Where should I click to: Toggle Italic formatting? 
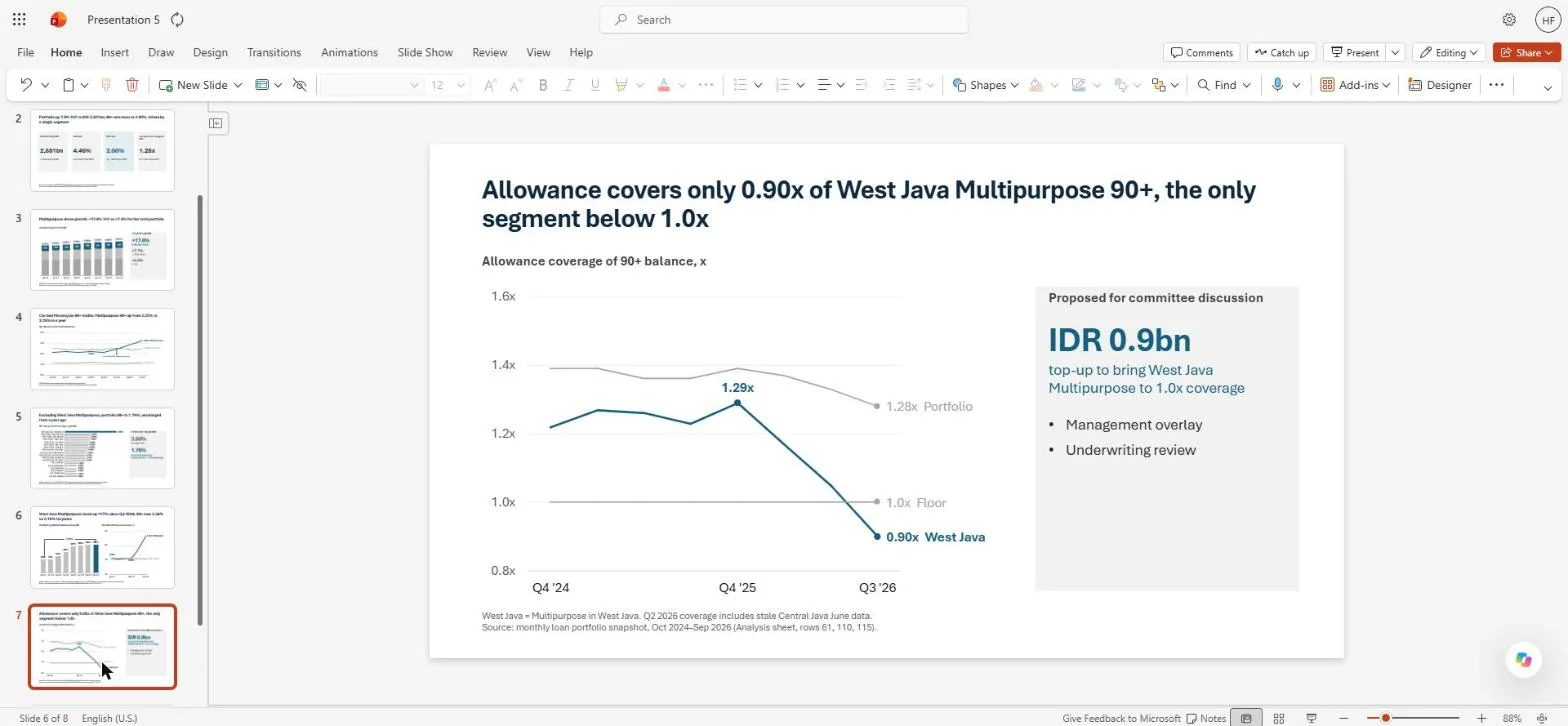[x=569, y=85]
